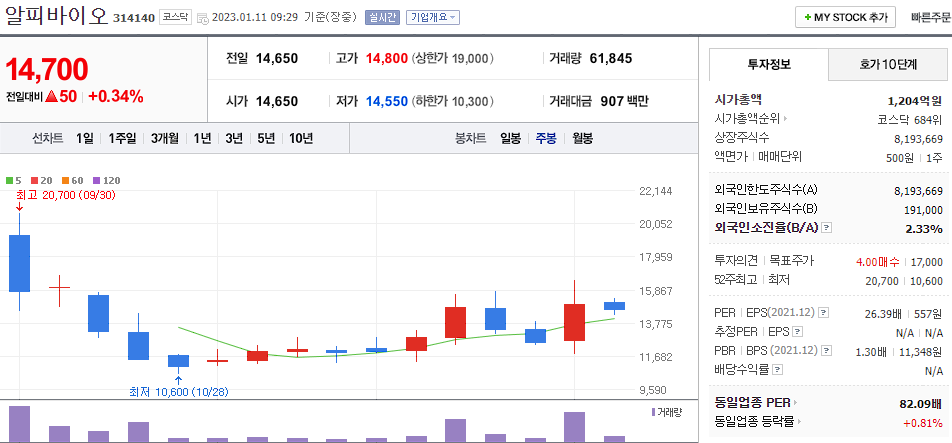Show the 일봉 daily candle chart
Screen dimensions: 952x443
coord(511,138)
